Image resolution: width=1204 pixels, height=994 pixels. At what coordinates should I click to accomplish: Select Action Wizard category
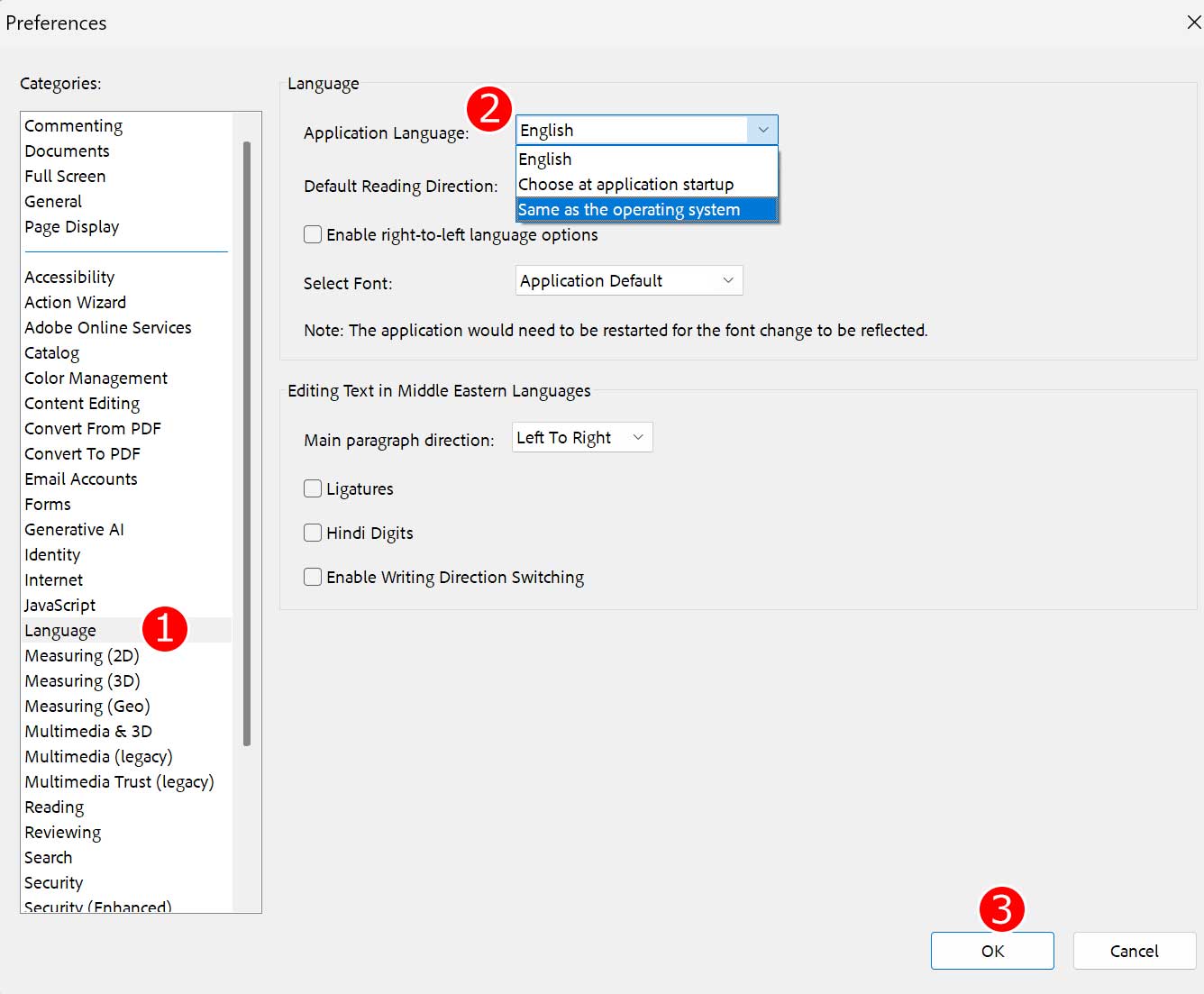[x=76, y=303]
